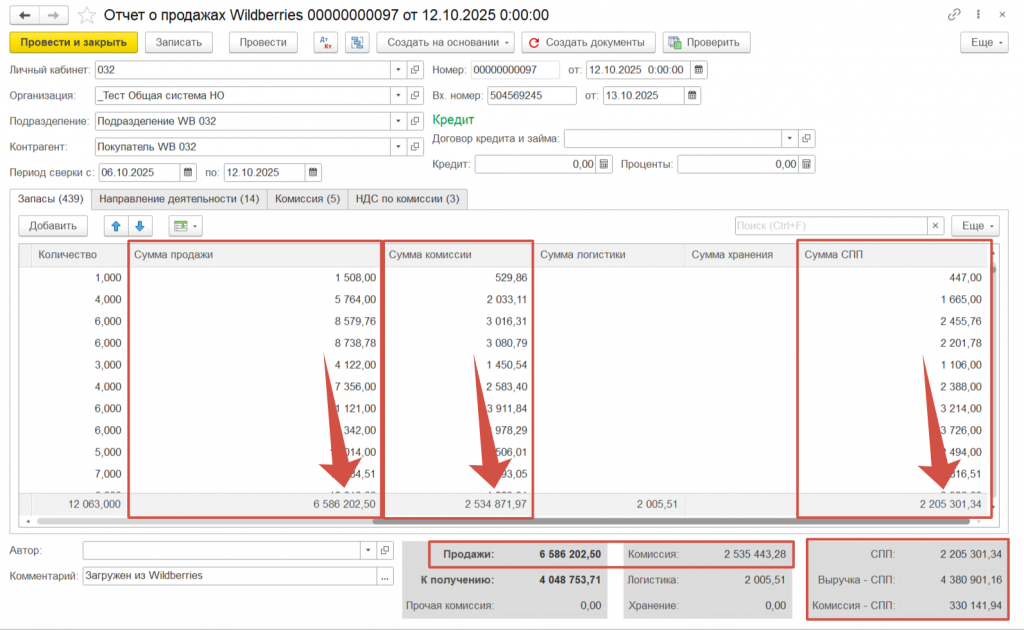Add the document to favorites with the star
The width and height of the screenshot is (1024, 630).
pyautogui.click(x=87, y=15)
